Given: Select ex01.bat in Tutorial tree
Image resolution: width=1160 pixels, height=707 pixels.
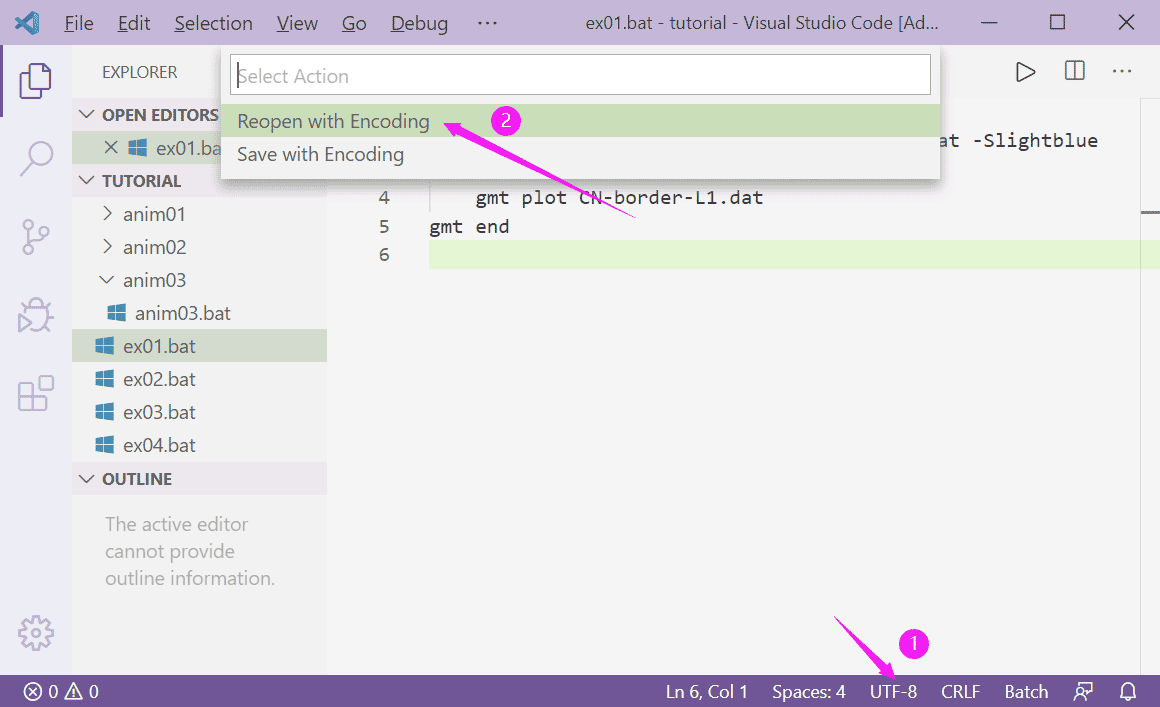Looking at the screenshot, I should tap(199, 346).
